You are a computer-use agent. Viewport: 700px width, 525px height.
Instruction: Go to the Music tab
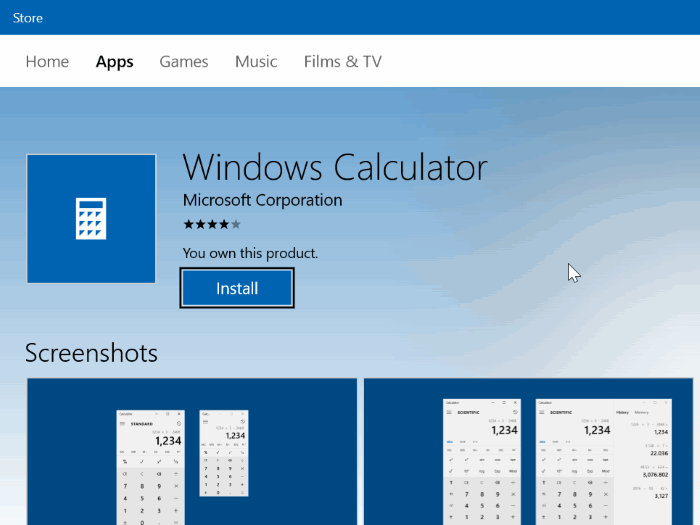click(256, 62)
